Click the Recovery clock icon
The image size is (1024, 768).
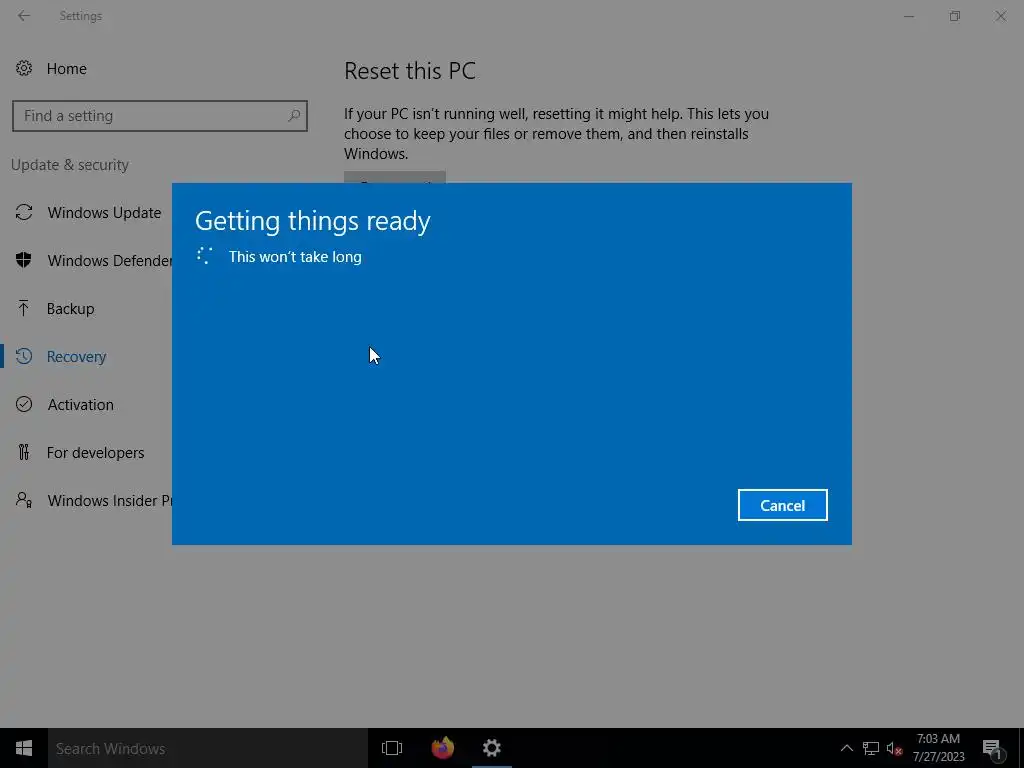pyautogui.click(x=24, y=356)
